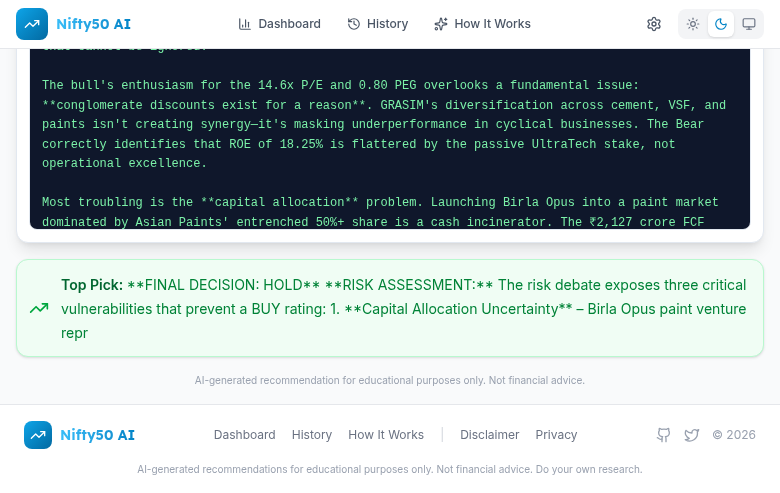
Task: Click the trending arrow icon beside Top Pick
Action: tap(39, 308)
